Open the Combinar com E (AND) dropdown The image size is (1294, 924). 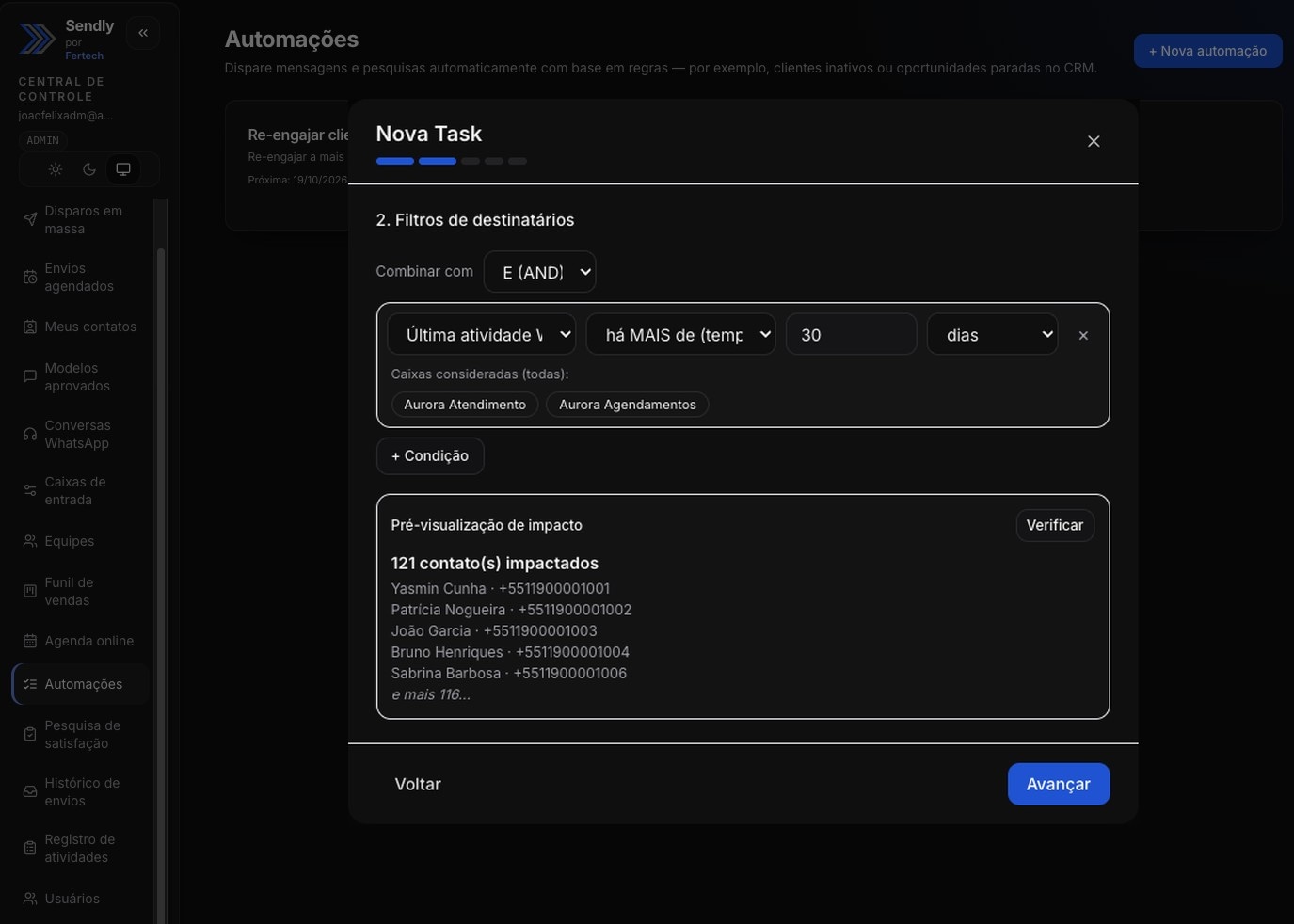(x=539, y=272)
